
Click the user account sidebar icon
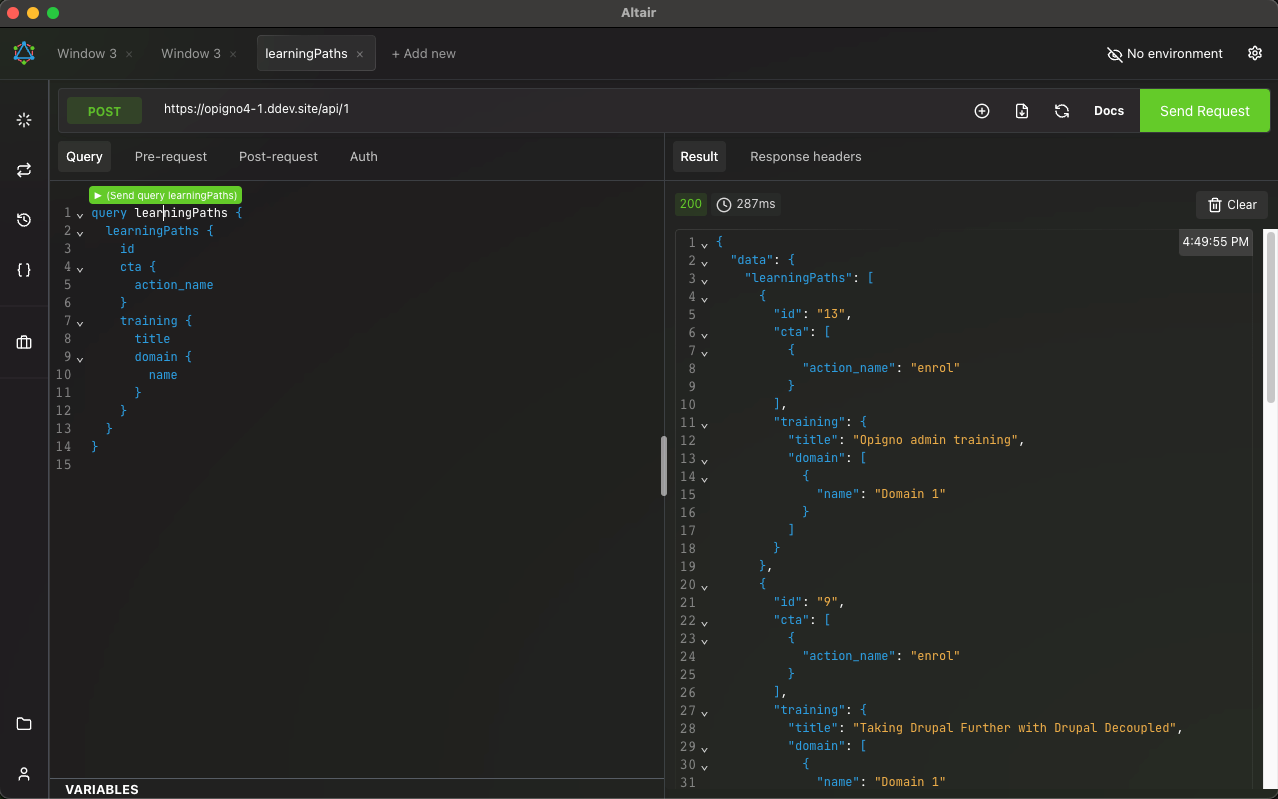(24, 774)
